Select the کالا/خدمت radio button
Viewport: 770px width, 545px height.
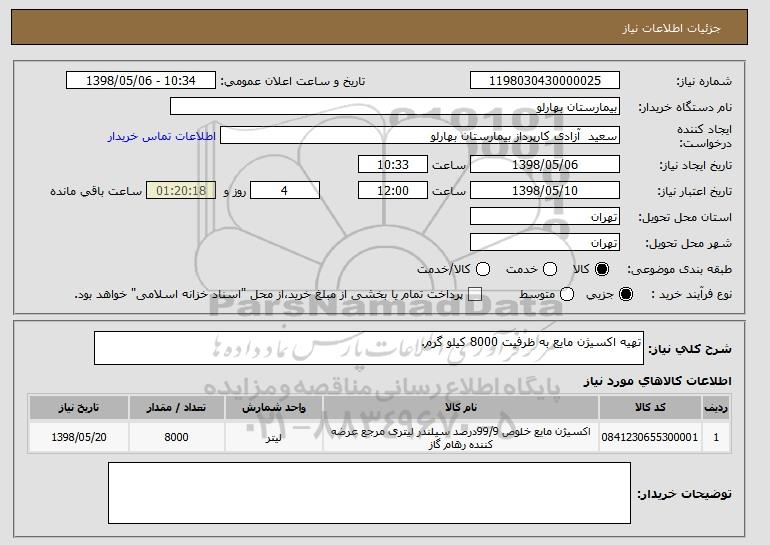483,269
